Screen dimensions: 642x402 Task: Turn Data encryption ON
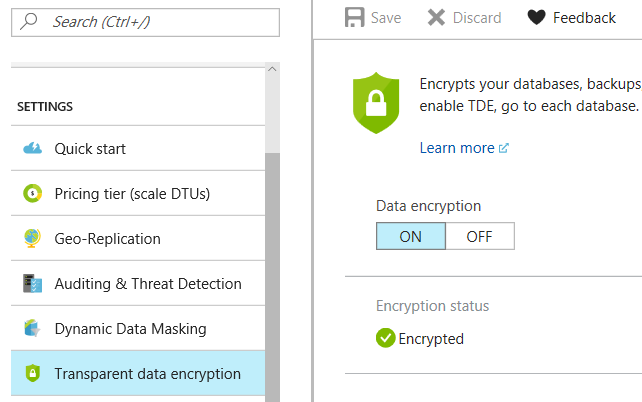pyautogui.click(x=410, y=237)
